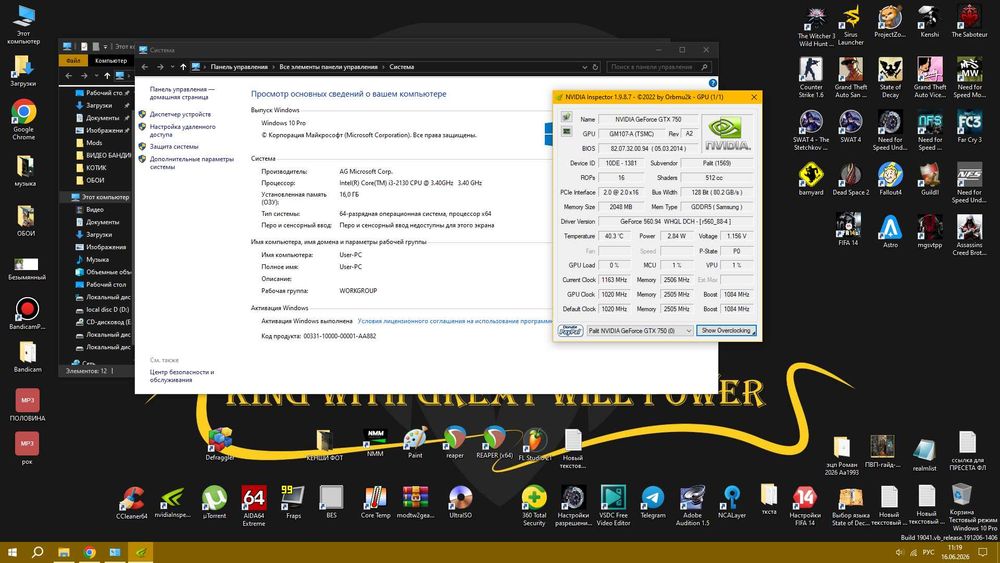Open FL Studio desktop icon

[535, 444]
